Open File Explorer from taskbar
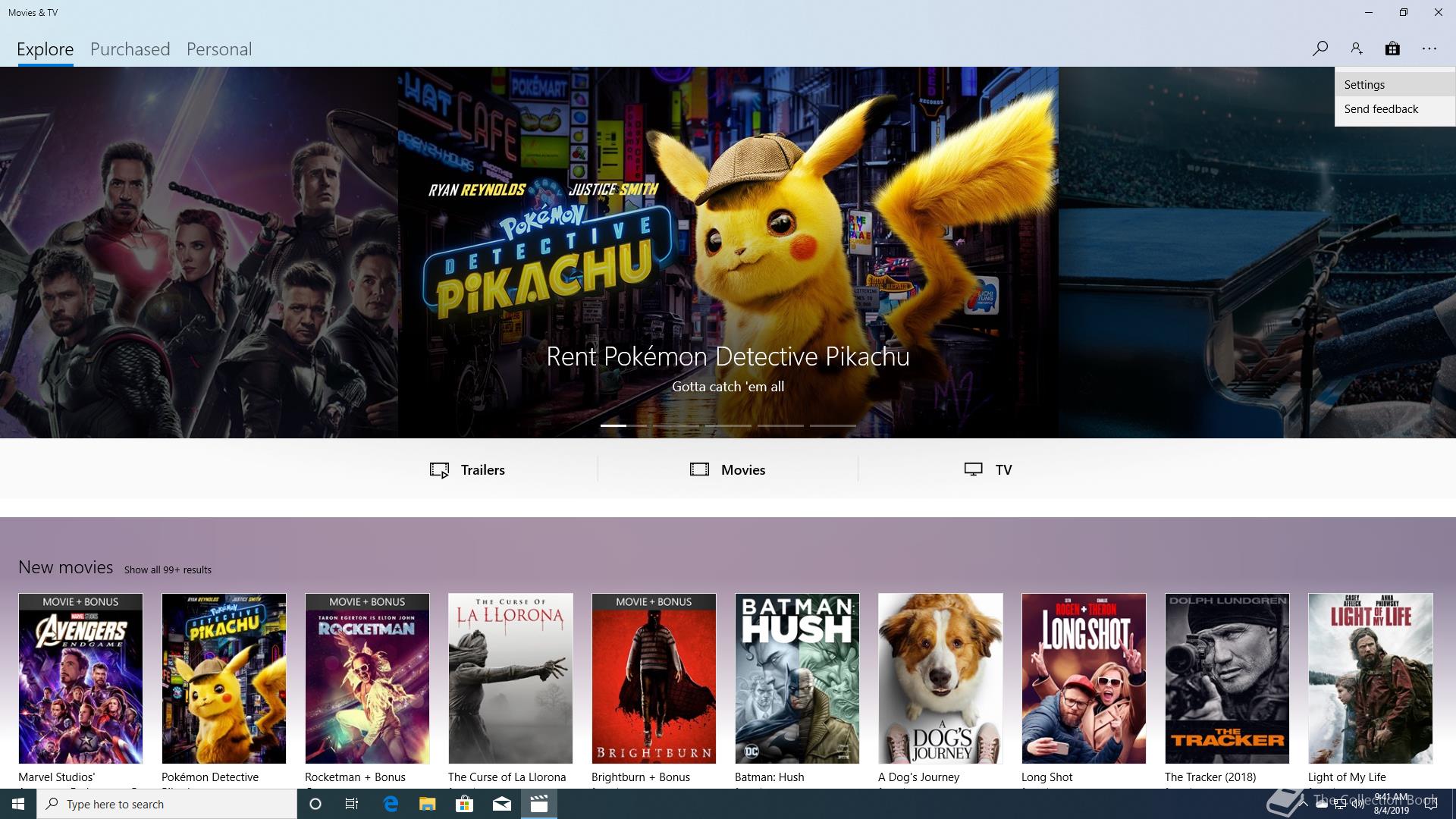The width and height of the screenshot is (1456, 819). [428, 804]
